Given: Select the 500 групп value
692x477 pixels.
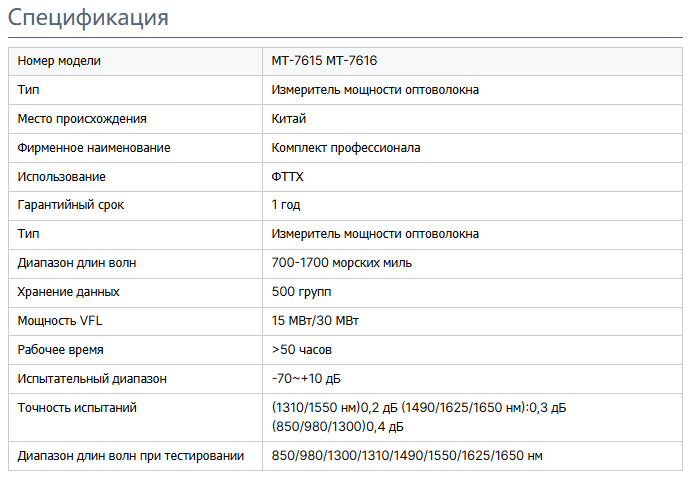Looking at the screenshot, I should click(301, 292).
